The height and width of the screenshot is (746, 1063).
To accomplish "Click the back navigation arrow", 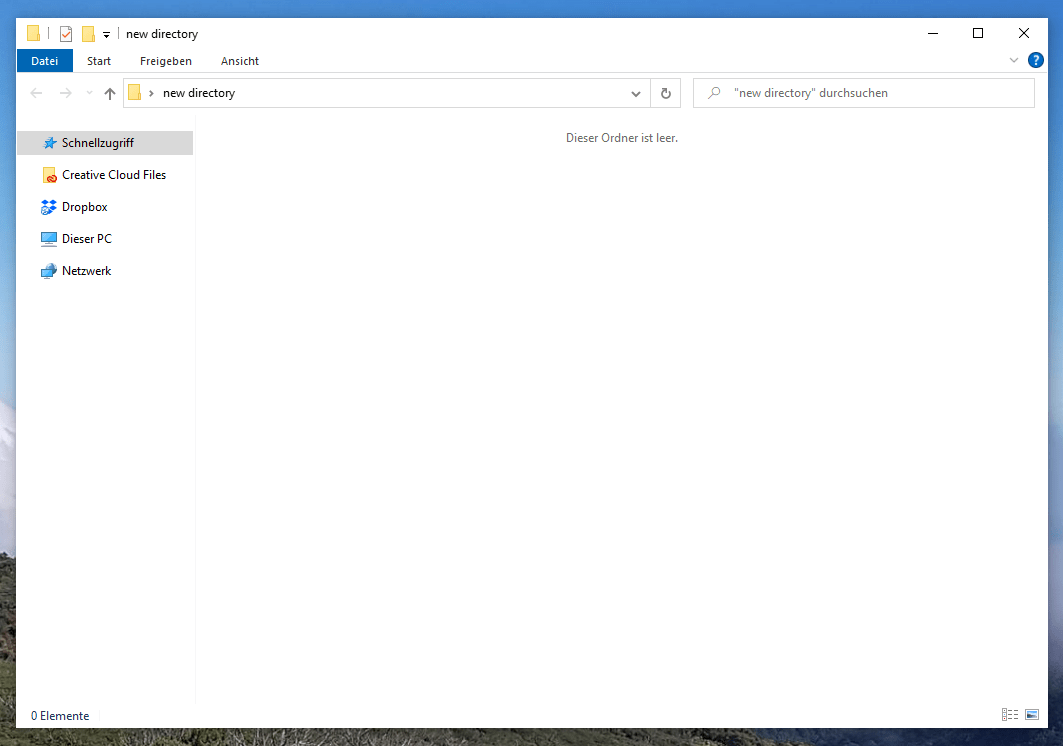I will click(36, 92).
